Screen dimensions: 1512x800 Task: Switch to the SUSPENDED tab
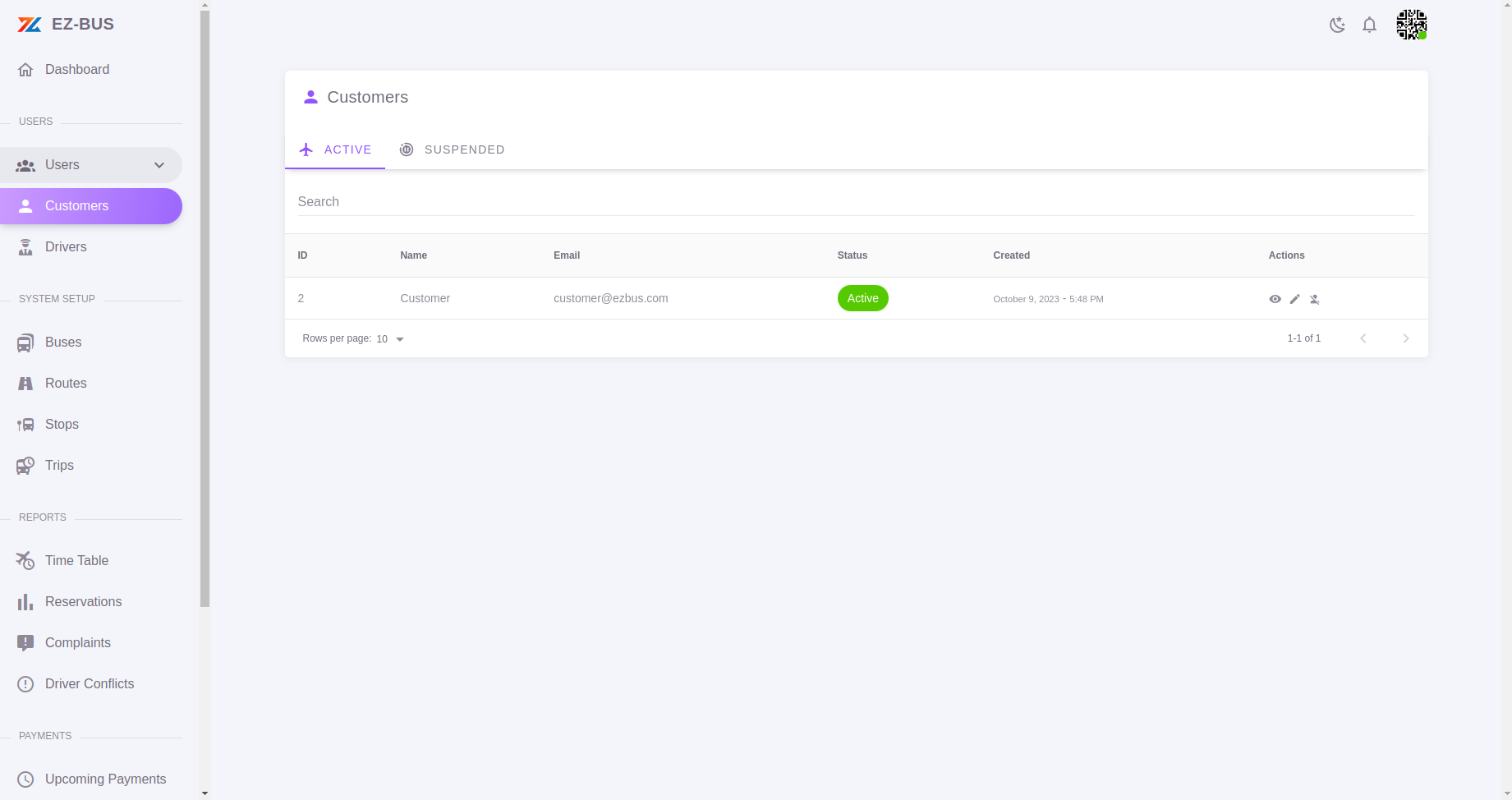pyautogui.click(x=453, y=149)
